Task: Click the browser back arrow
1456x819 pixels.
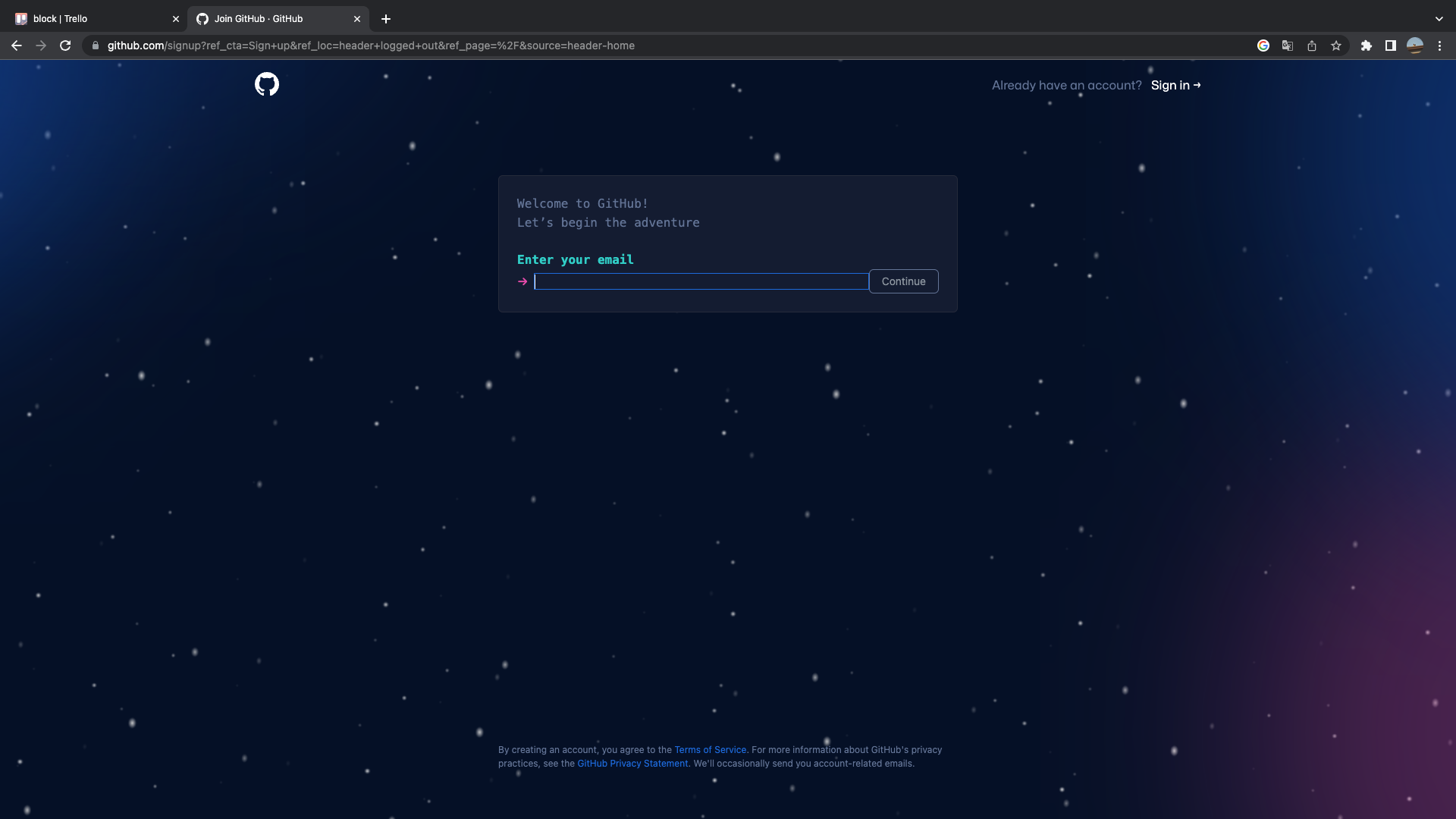Action: (17, 45)
